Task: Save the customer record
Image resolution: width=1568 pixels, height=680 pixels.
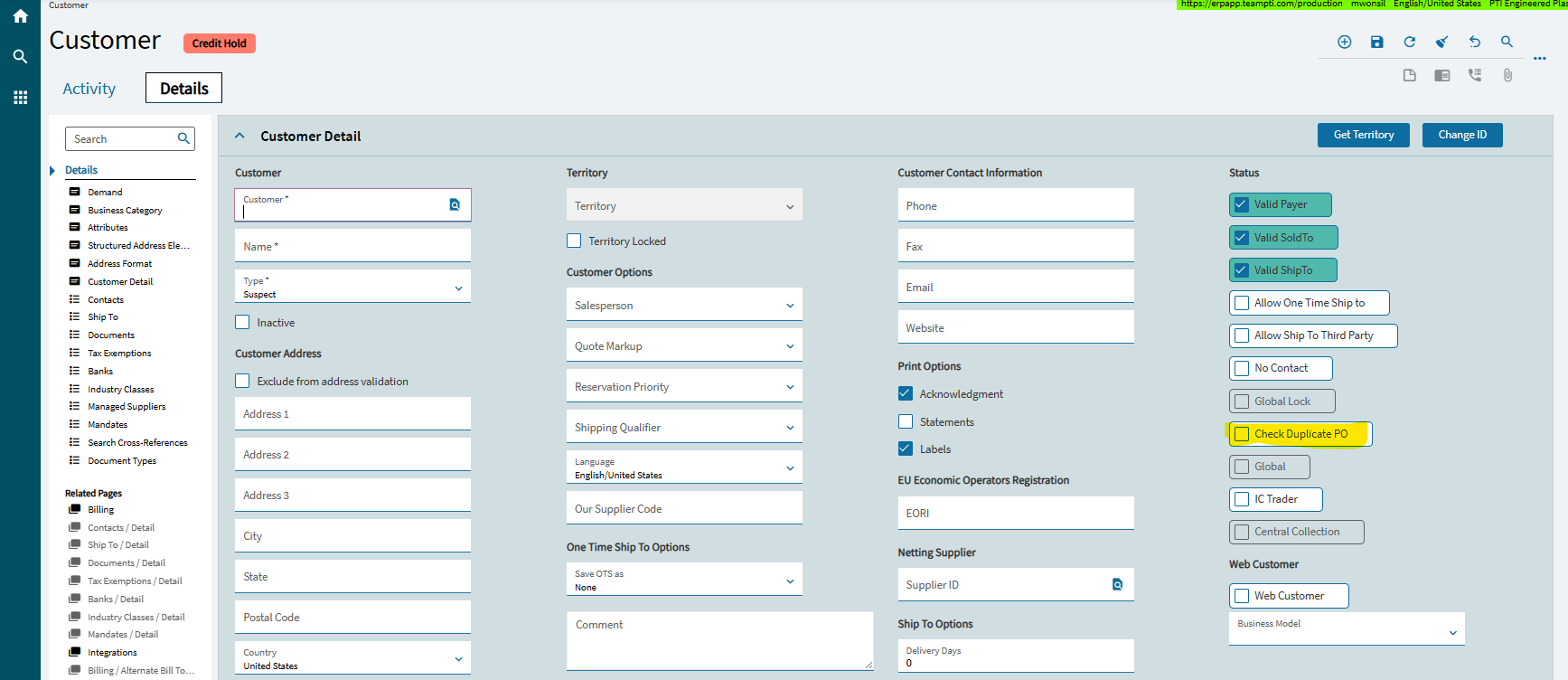Action: (x=1376, y=42)
